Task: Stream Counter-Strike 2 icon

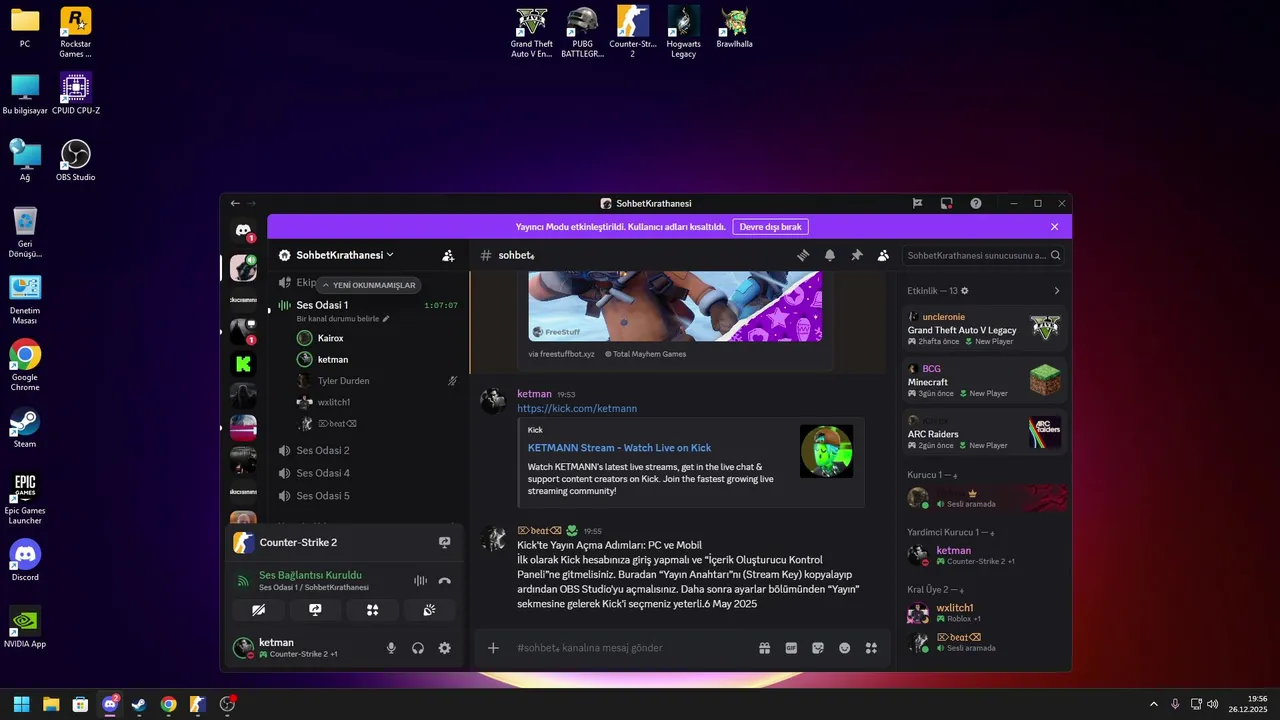Action: (x=444, y=542)
